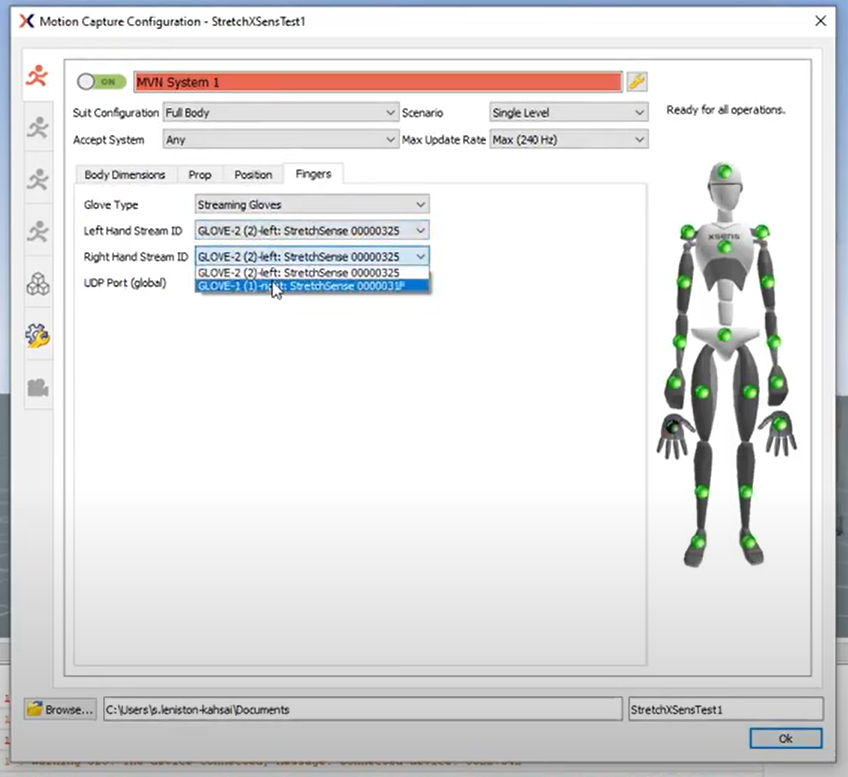Viewport: 848px width, 777px height.
Task: Click the Documents folder path field
Action: (x=363, y=709)
